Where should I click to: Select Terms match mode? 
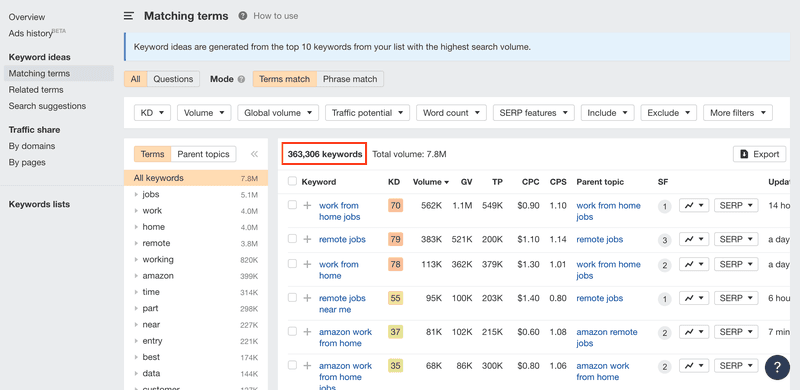pos(285,79)
